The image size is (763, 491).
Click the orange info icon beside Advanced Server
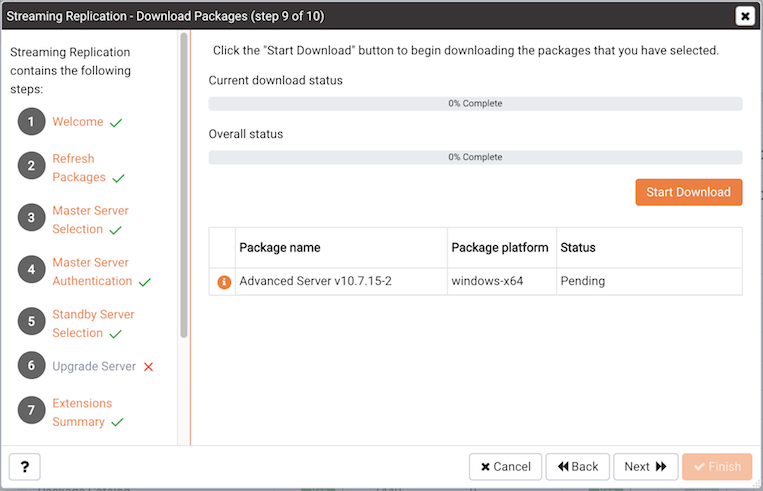pos(224,282)
